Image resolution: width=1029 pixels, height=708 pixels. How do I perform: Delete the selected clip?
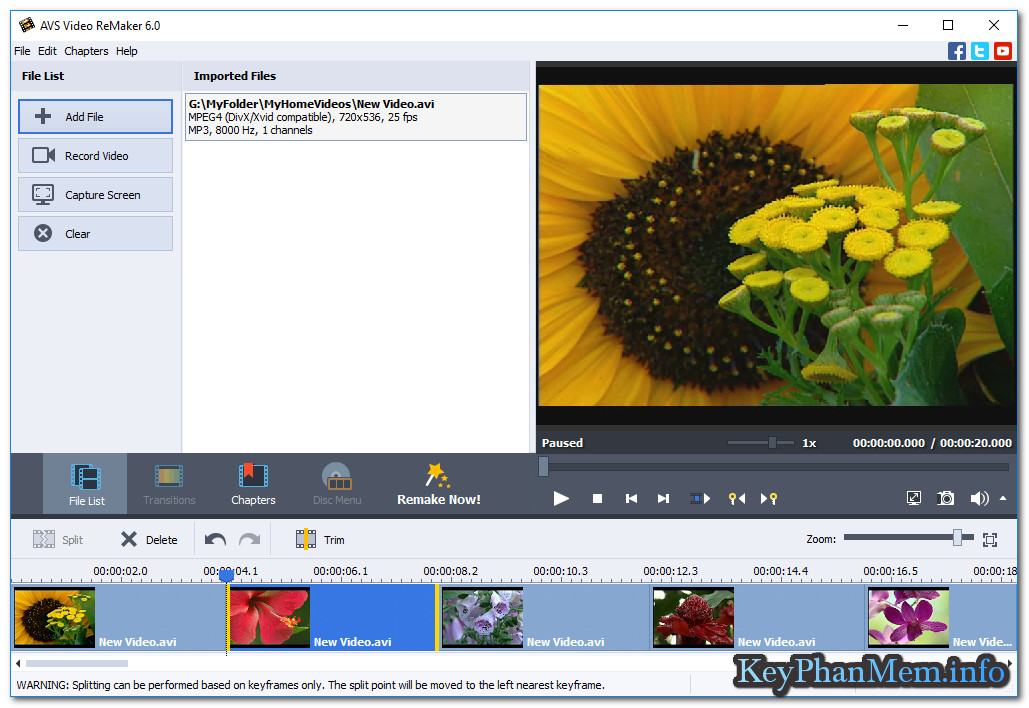click(149, 539)
